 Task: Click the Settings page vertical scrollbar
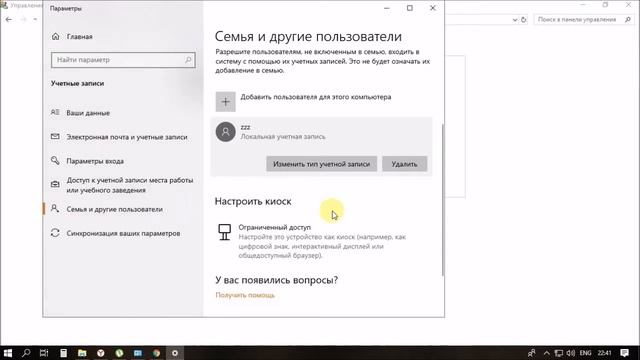point(443,200)
